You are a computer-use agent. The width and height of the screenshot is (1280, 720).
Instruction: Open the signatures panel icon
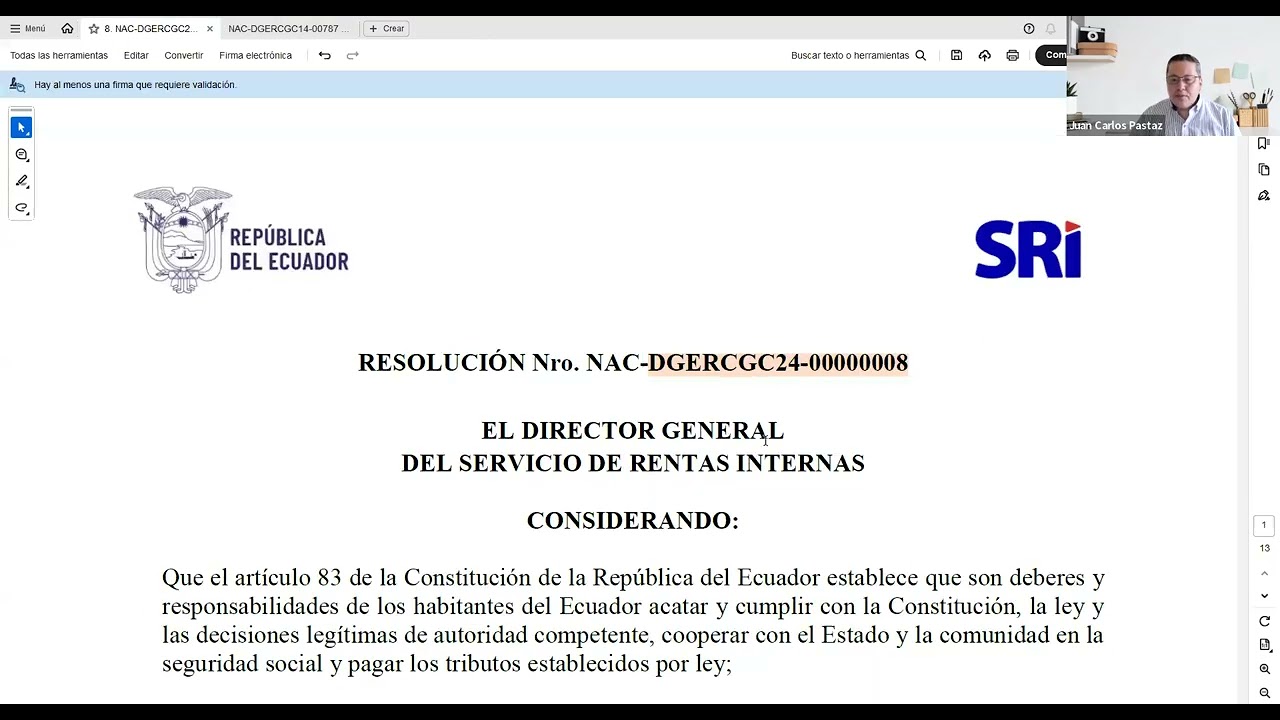point(1264,196)
